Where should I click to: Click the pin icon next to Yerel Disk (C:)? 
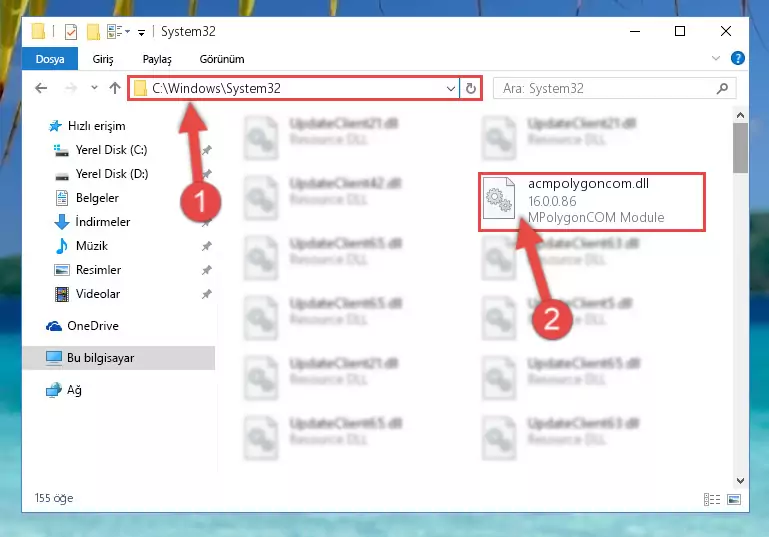click(207, 150)
